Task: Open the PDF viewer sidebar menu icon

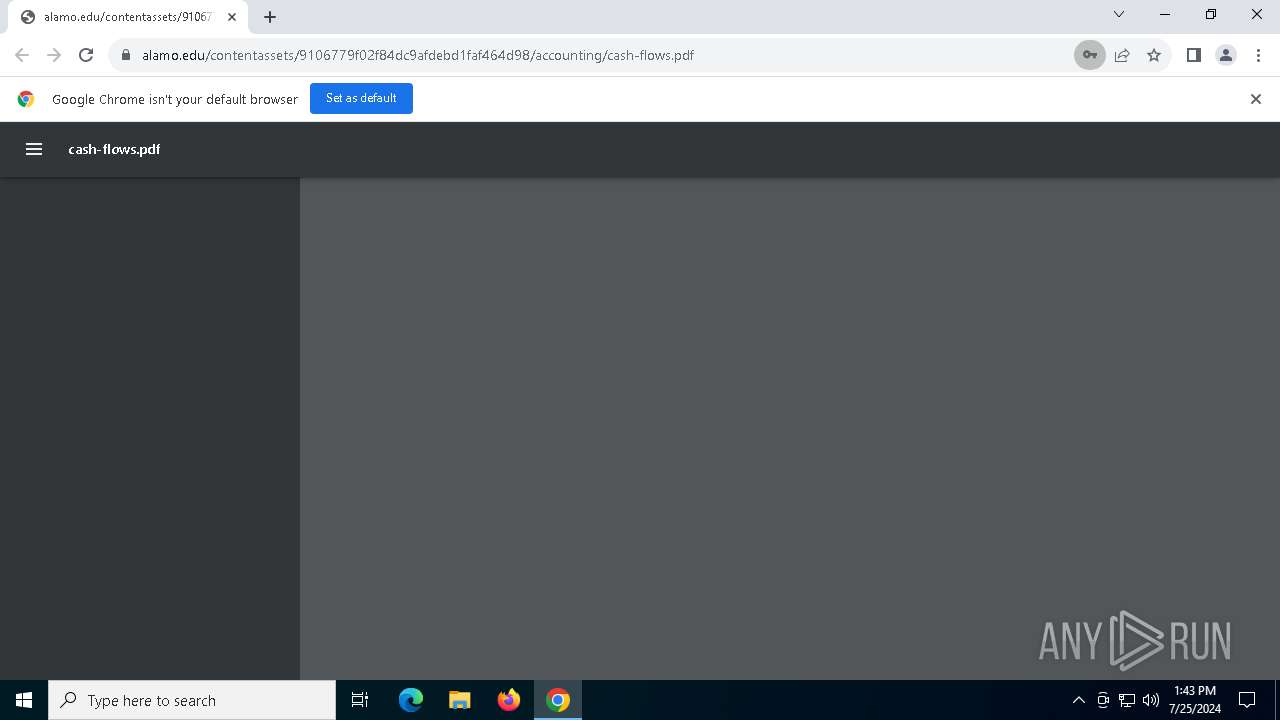Action: 34,149
